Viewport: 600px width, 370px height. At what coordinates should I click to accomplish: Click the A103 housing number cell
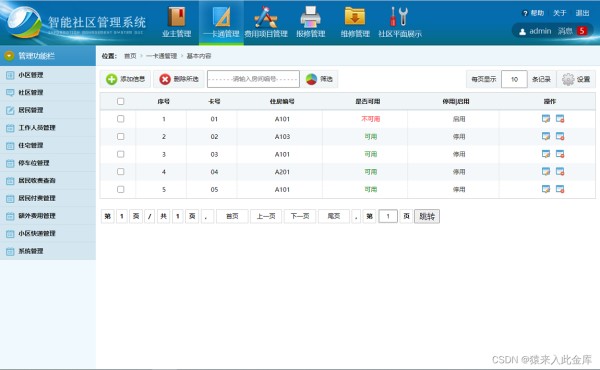(x=282, y=137)
